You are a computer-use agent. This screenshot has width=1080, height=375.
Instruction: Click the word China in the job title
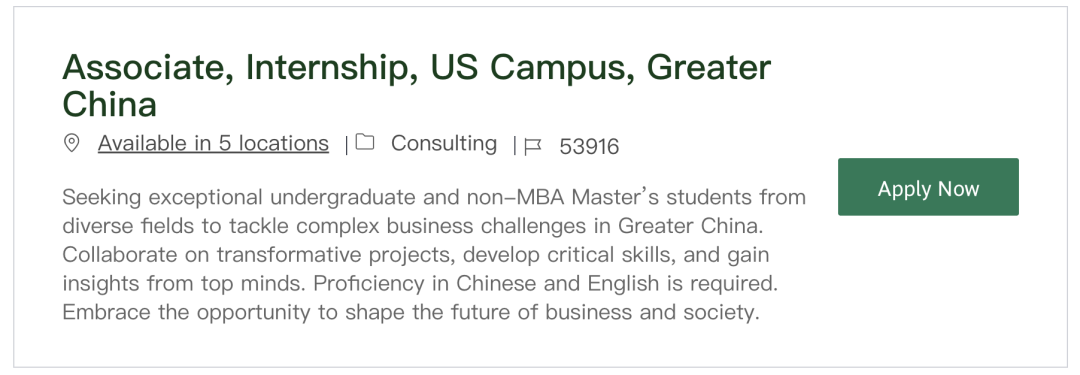110,105
